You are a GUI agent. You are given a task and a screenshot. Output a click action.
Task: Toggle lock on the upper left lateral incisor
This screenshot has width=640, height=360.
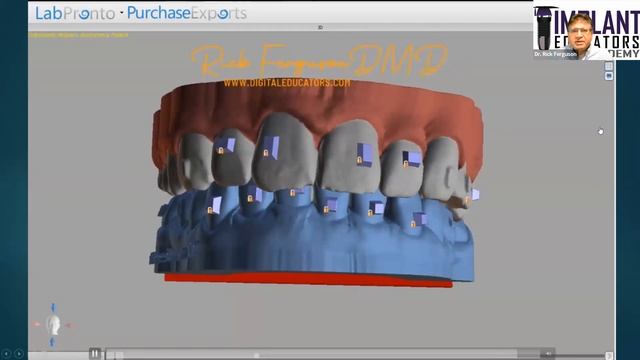[x=221, y=151]
